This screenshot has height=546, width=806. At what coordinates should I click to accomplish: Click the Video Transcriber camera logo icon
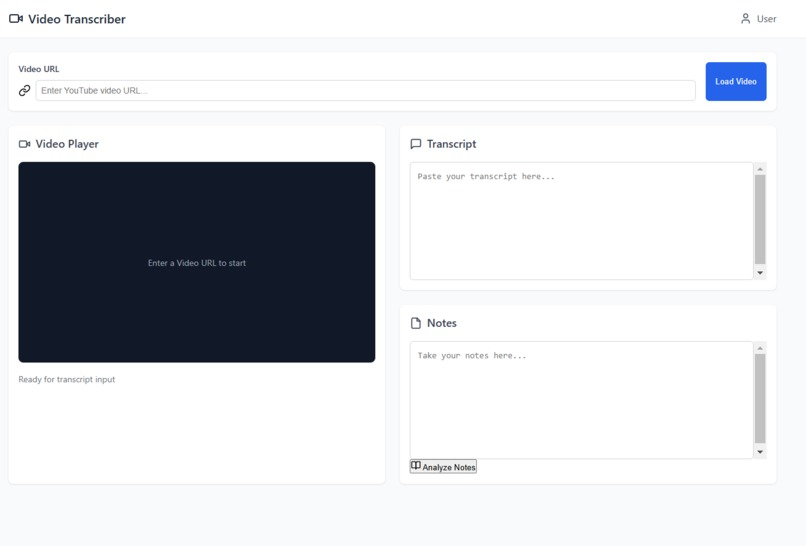(16, 19)
